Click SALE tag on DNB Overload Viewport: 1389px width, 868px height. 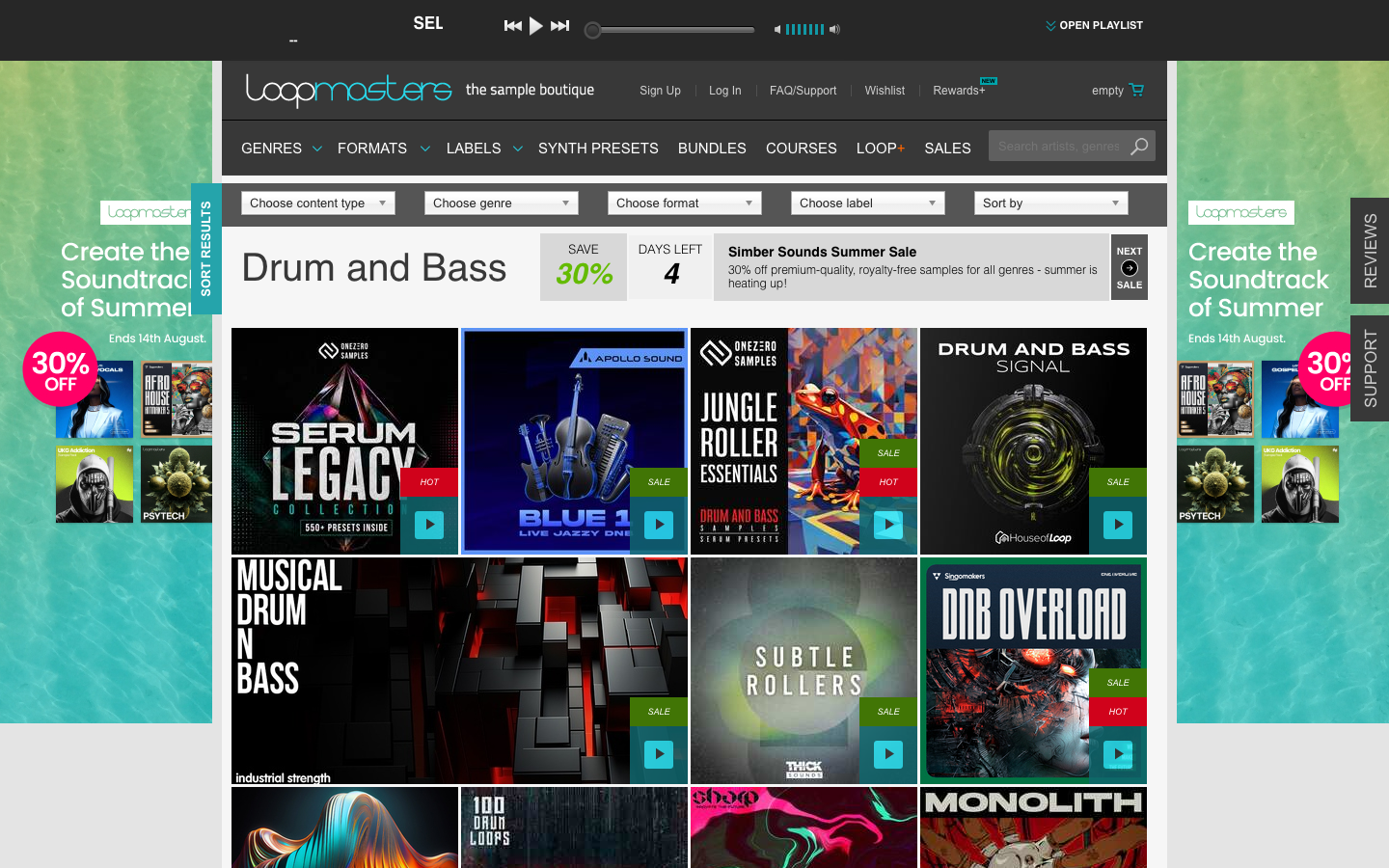click(1118, 683)
